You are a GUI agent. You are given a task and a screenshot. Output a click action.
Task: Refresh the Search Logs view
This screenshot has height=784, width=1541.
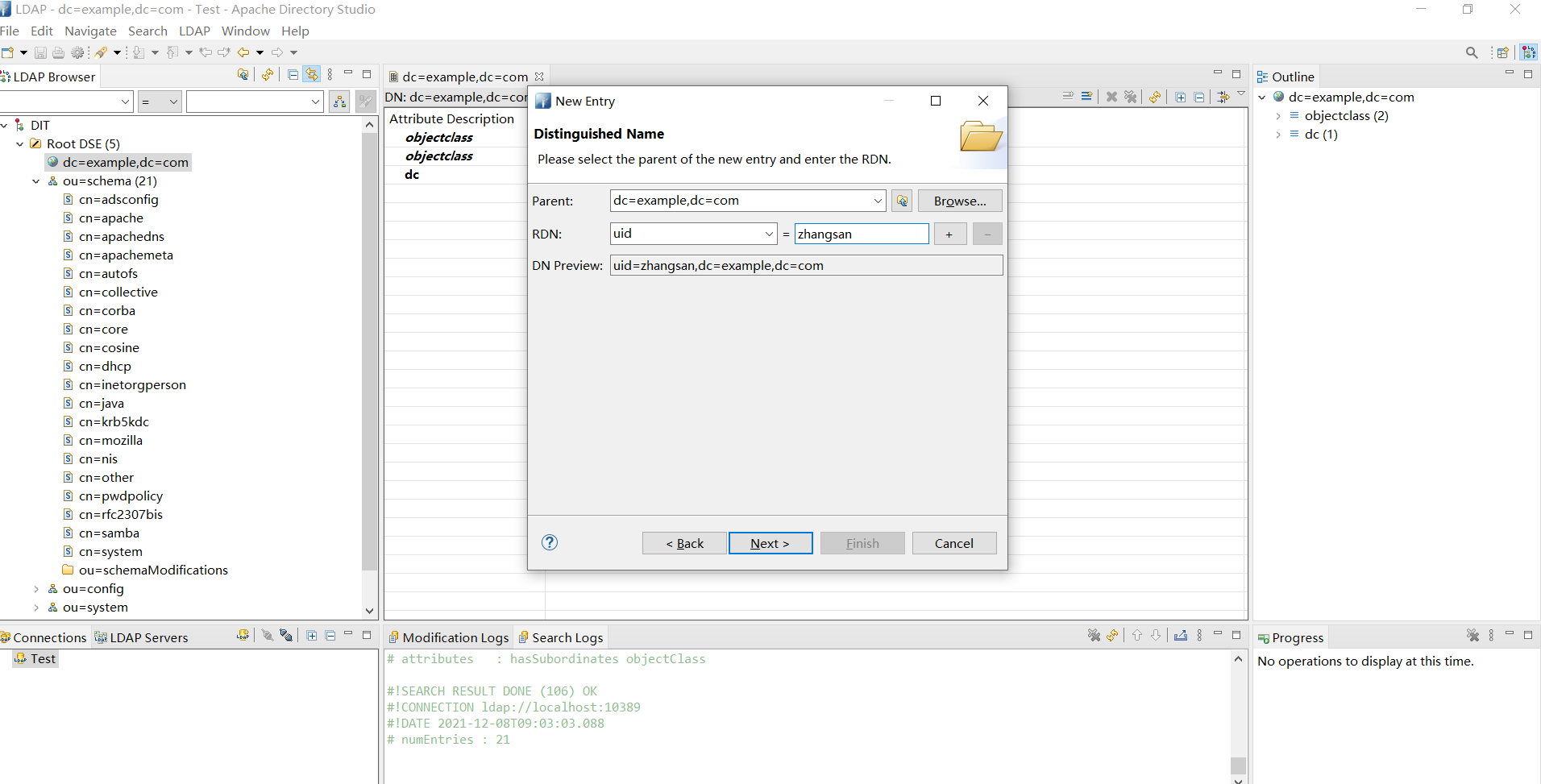click(x=1112, y=635)
